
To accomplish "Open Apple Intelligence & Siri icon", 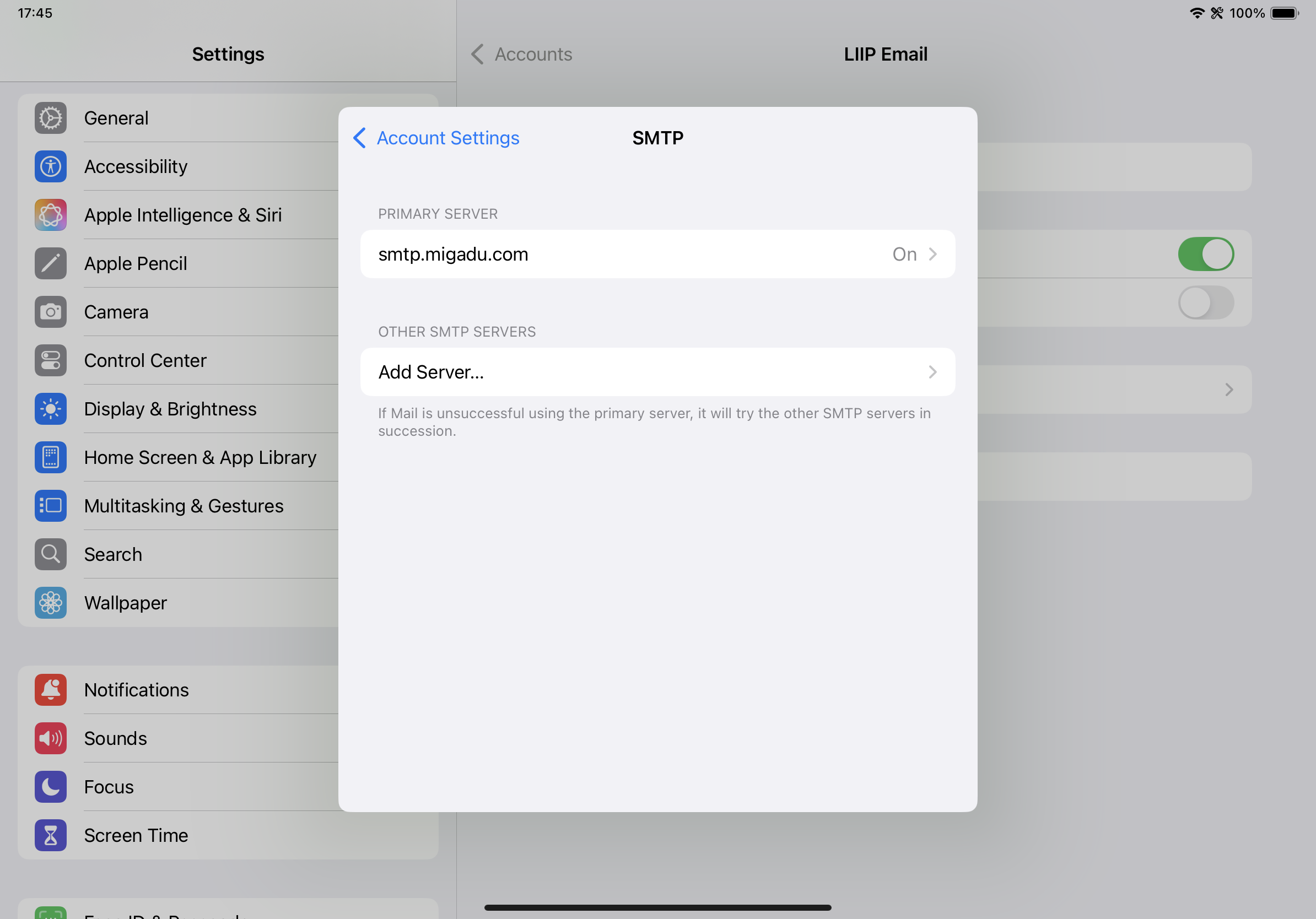I will (51, 215).
